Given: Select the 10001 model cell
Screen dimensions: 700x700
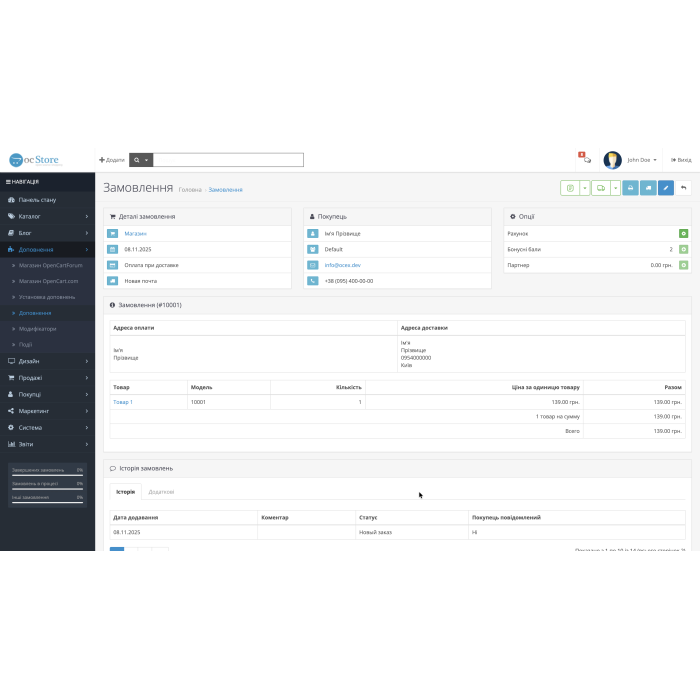Looking at the screenshot, I should point(229,402).
